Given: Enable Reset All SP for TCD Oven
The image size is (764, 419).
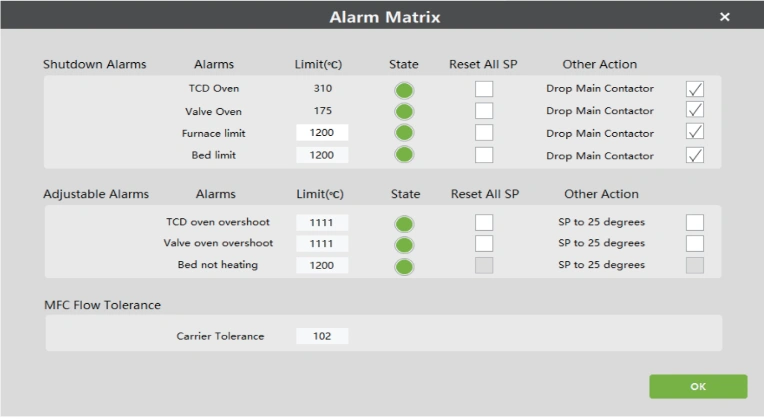Looking at the screenshot, I should pos(484,89).
